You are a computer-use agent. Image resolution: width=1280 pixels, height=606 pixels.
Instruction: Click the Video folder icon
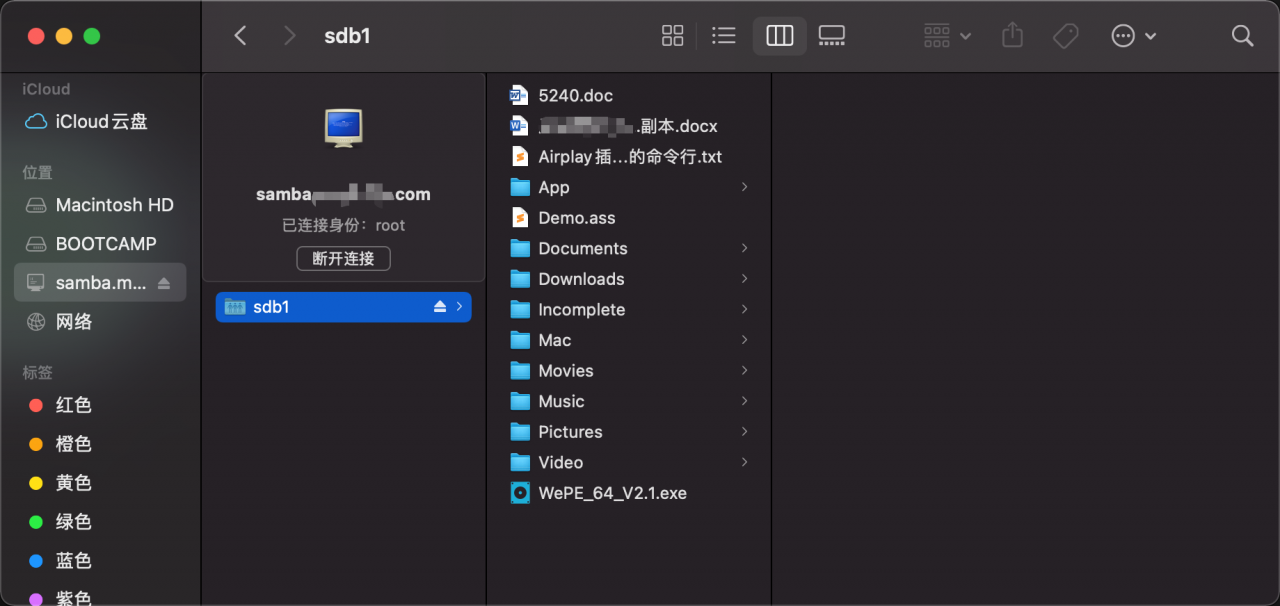point(520,463)
